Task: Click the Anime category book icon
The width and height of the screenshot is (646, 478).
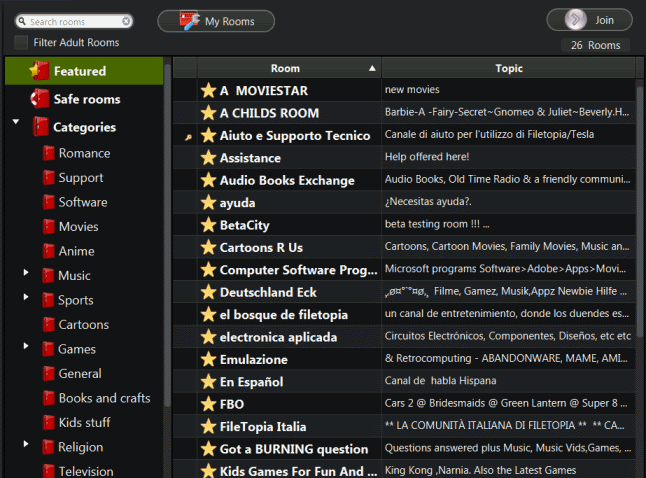Action: 49,251
